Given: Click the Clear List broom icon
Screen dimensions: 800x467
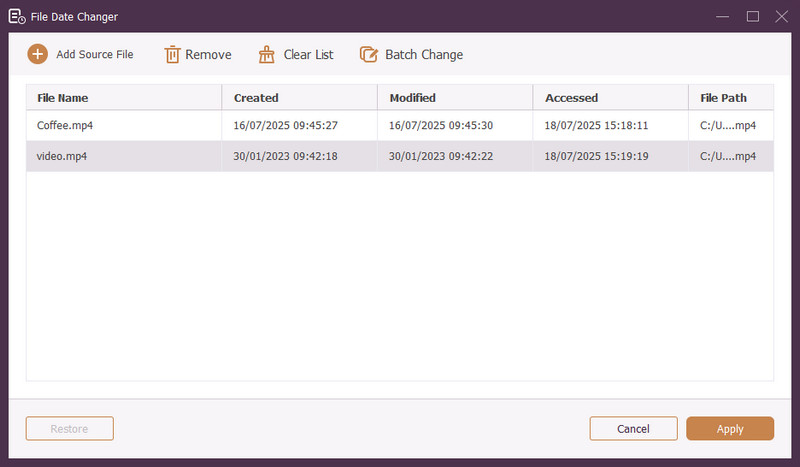Looking at the screenshot, I should pos(266,54).
